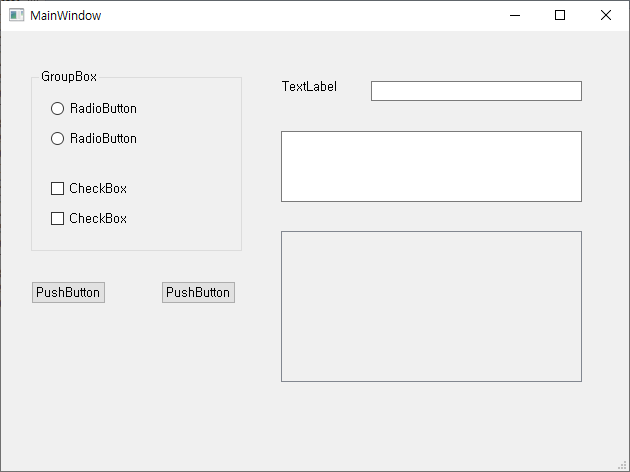630x472 pixels.
Task: Click the MainWindow title text
Action: pos(65,16)
